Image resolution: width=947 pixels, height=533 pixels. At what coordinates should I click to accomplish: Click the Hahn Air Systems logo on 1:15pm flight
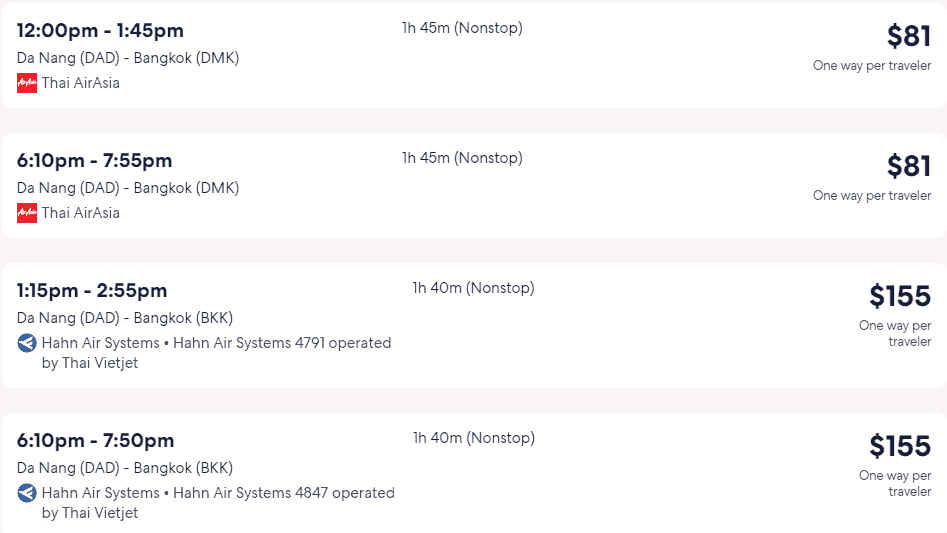(x=27, y=343)
